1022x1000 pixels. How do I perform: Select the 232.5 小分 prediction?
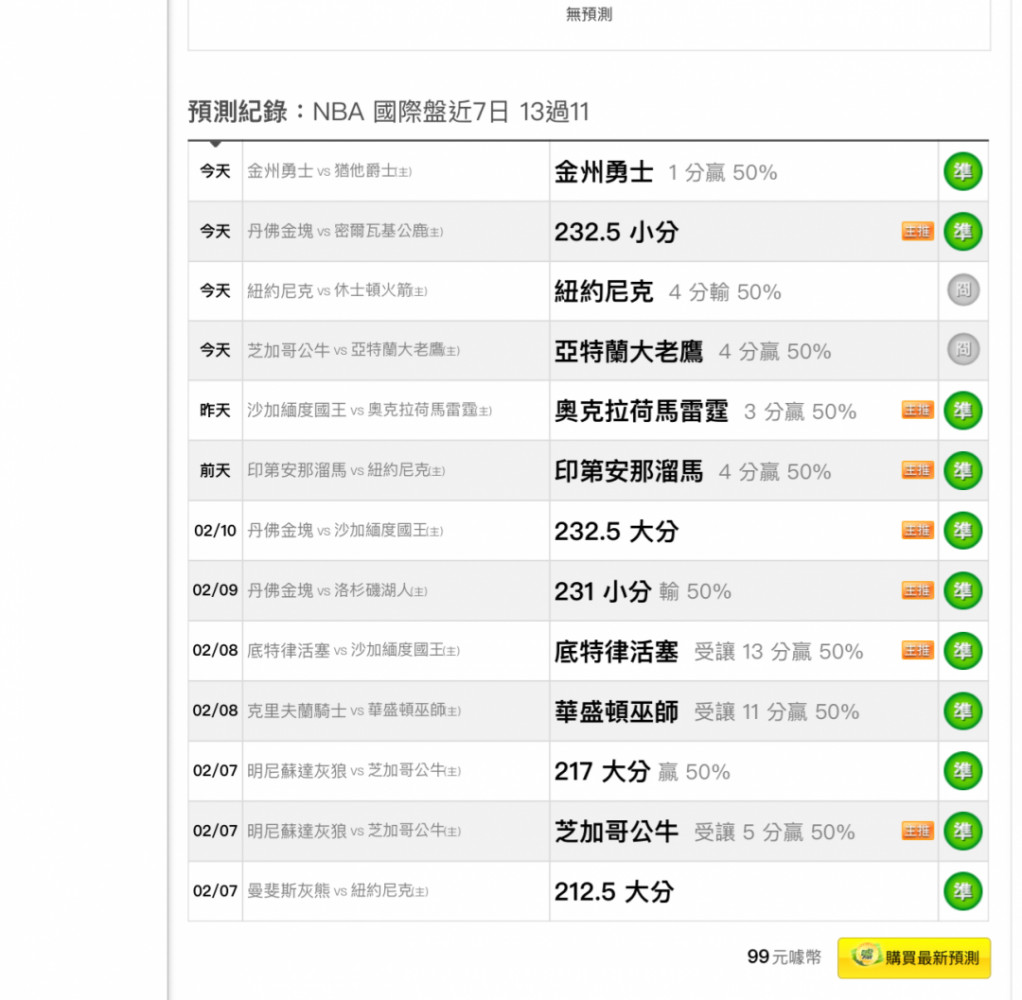click(x=617, y=233)
